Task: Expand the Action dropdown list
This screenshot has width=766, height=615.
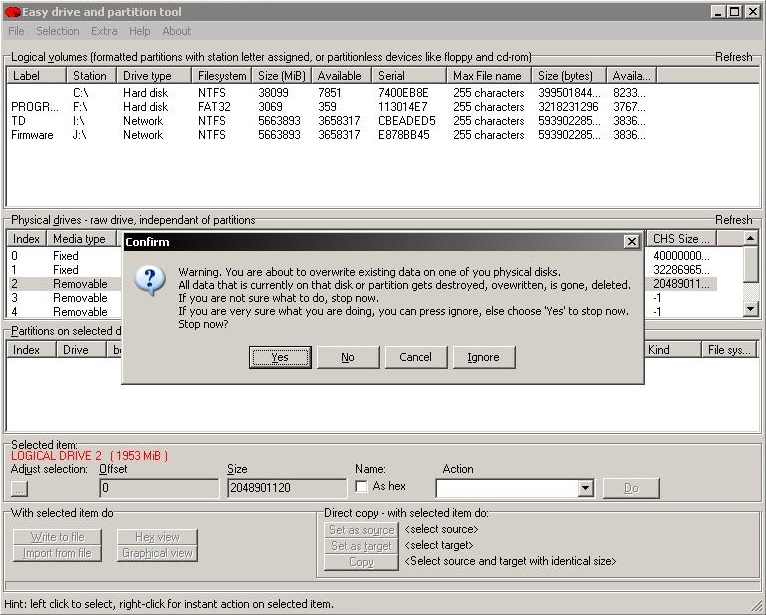Action: point(586,488)
